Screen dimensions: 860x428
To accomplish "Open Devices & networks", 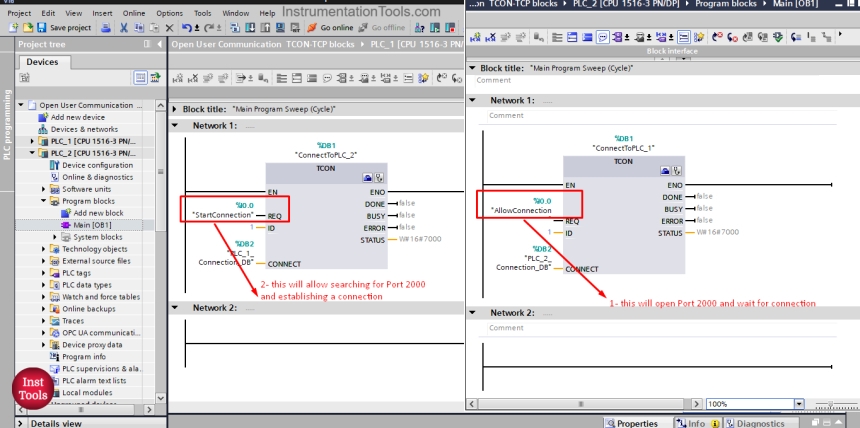I will tap(84, 129).
